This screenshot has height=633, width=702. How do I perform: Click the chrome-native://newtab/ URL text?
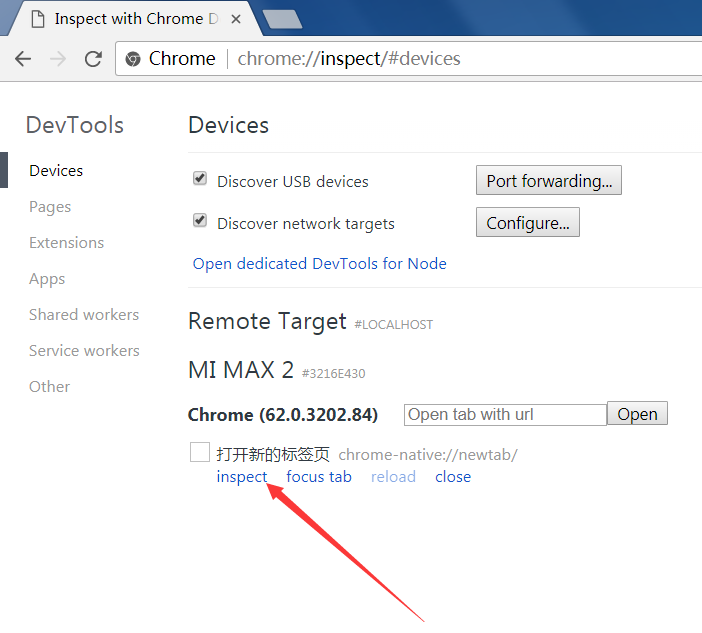[428, 455]
